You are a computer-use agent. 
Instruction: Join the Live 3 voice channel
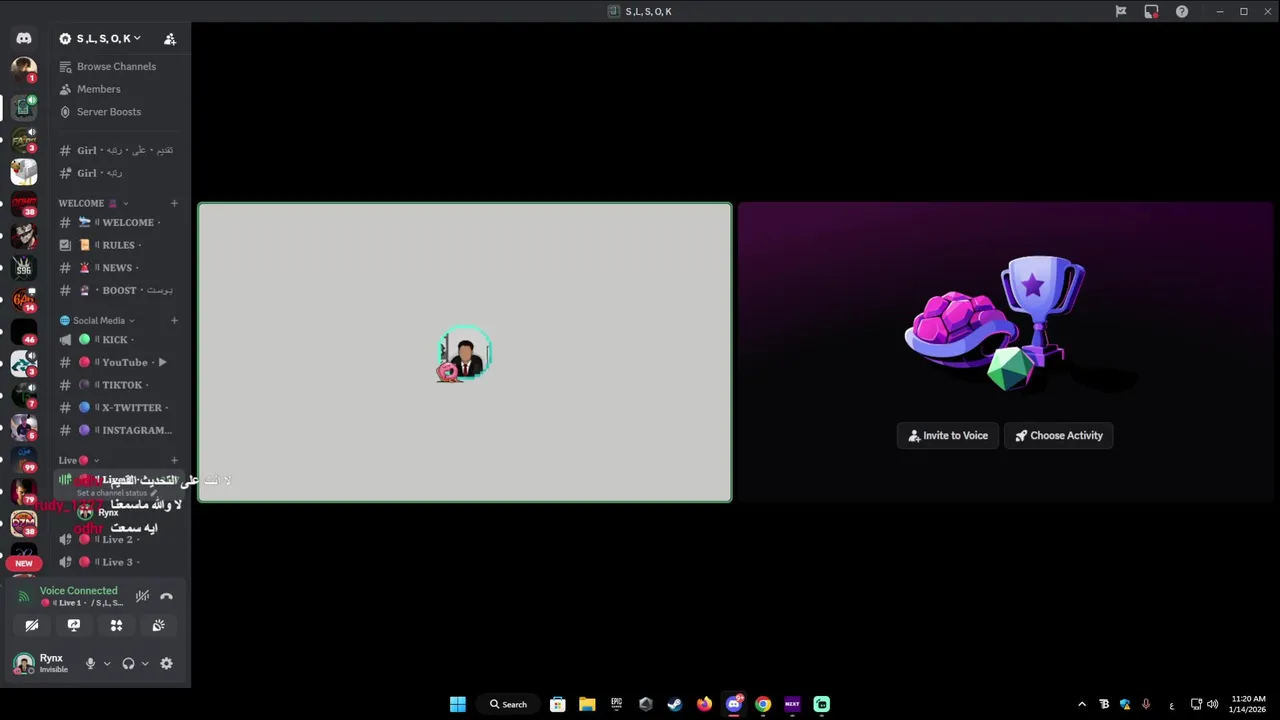pos(119,562)
